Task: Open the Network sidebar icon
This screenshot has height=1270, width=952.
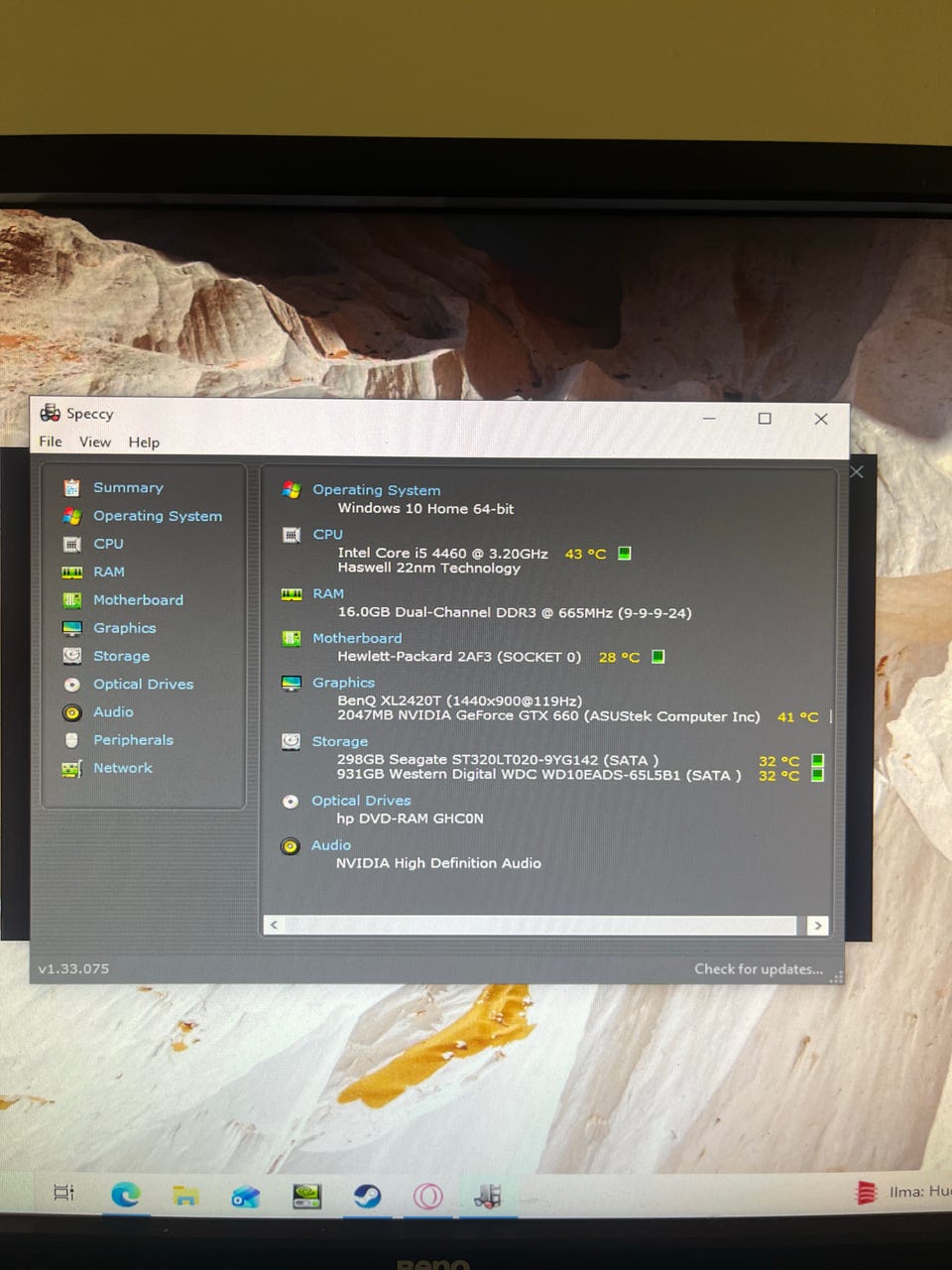Action: coord(71,768)
